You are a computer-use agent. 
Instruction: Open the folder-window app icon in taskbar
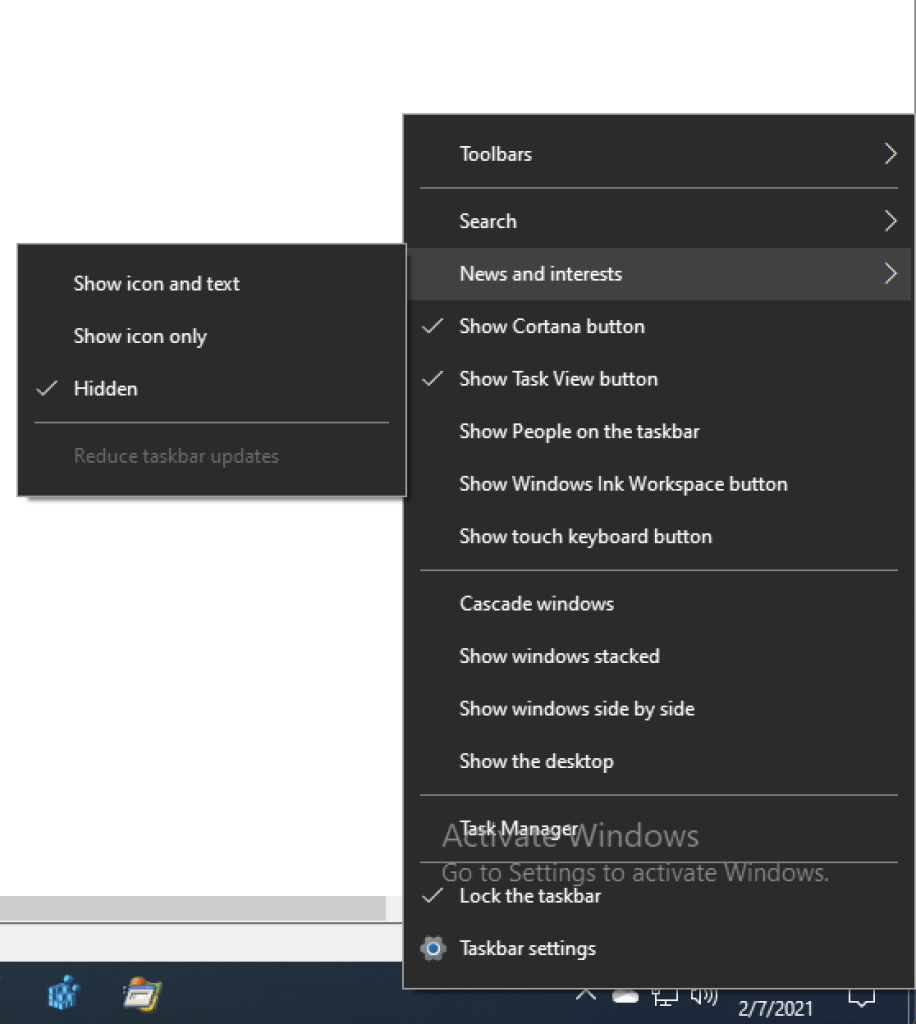(x=142, y=994)
